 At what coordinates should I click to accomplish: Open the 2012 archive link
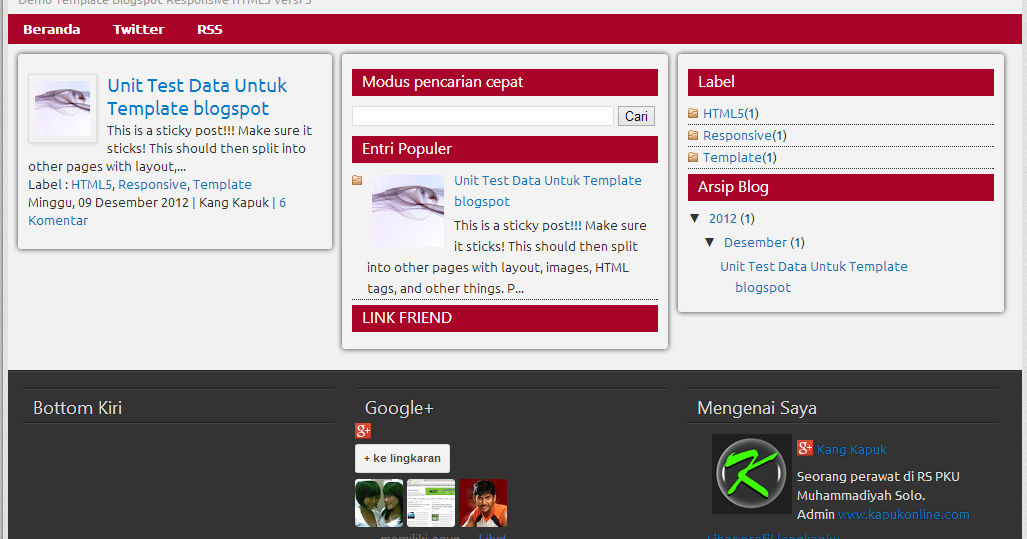tap(722, 219)
